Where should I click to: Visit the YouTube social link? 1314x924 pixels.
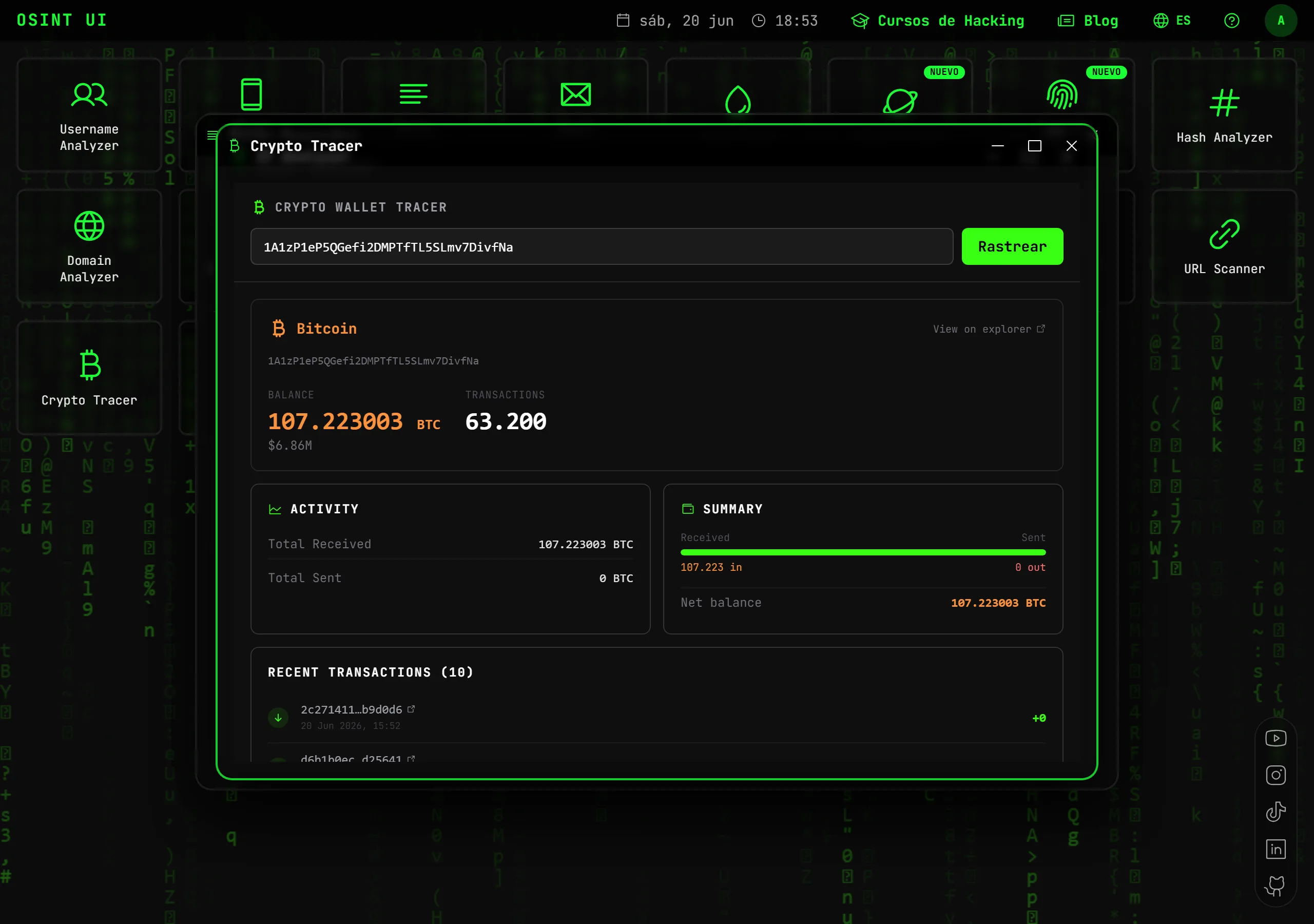tap(1276, 738)
